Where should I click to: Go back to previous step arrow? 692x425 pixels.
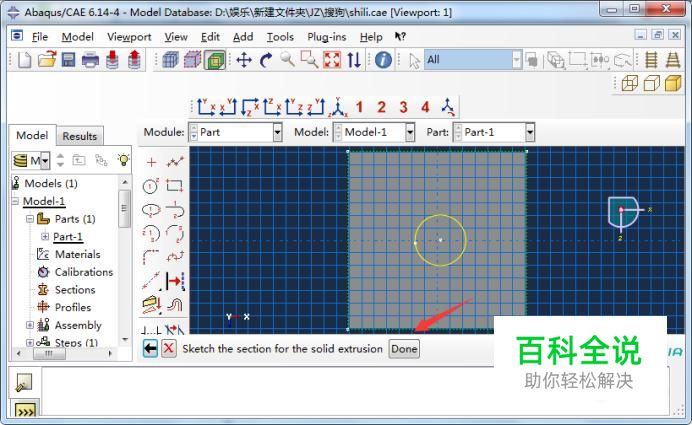(150, 349)
